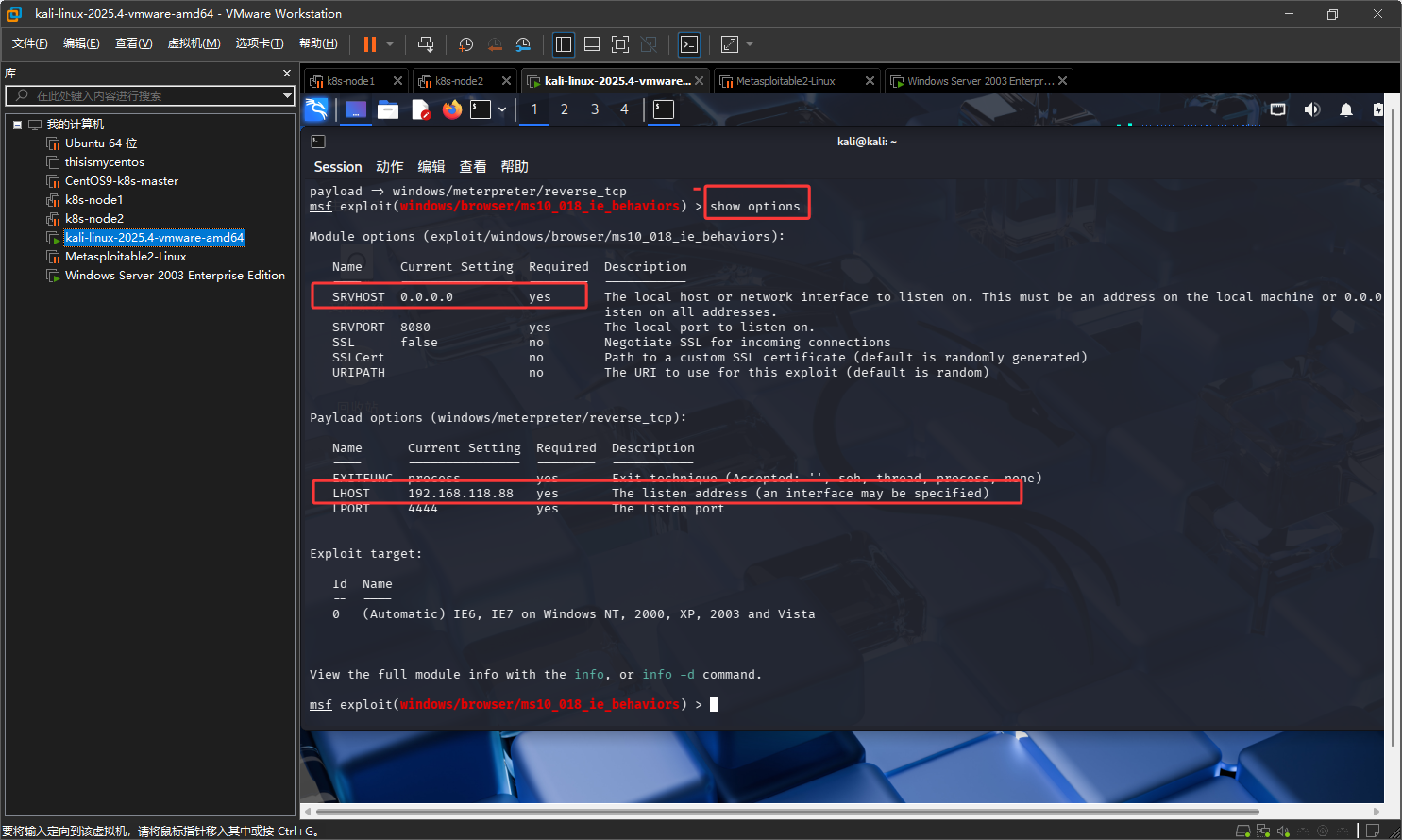Launch Firefox from the Kali panel
Screen dimensions: 1402x840
(x=452, y=109)
